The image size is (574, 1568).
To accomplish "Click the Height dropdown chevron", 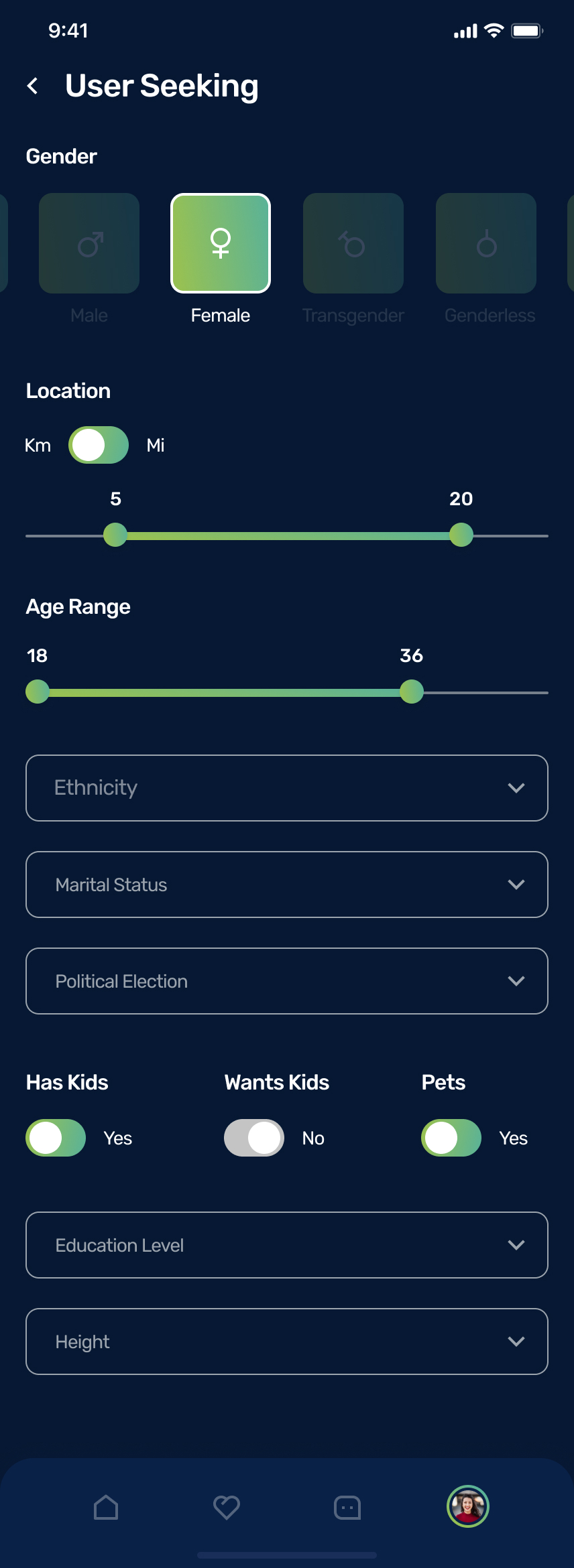I will (516, 1342).
